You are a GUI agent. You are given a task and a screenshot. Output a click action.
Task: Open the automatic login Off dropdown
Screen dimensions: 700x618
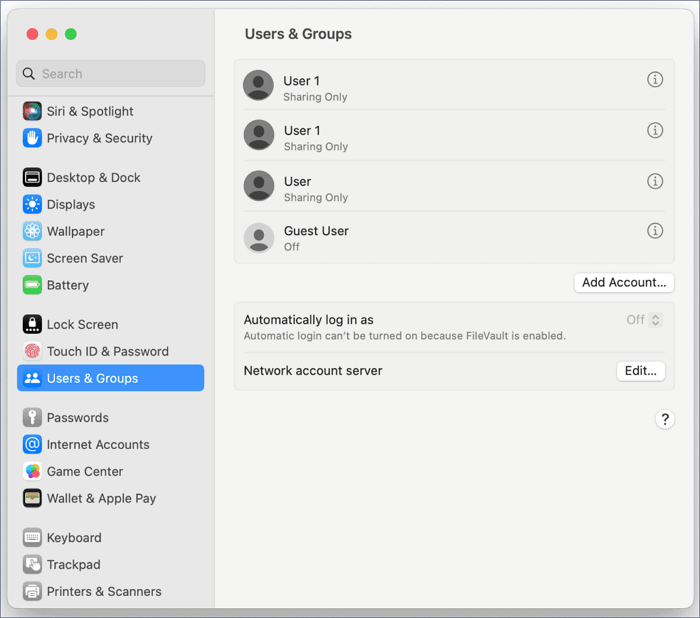click(644, 320)
